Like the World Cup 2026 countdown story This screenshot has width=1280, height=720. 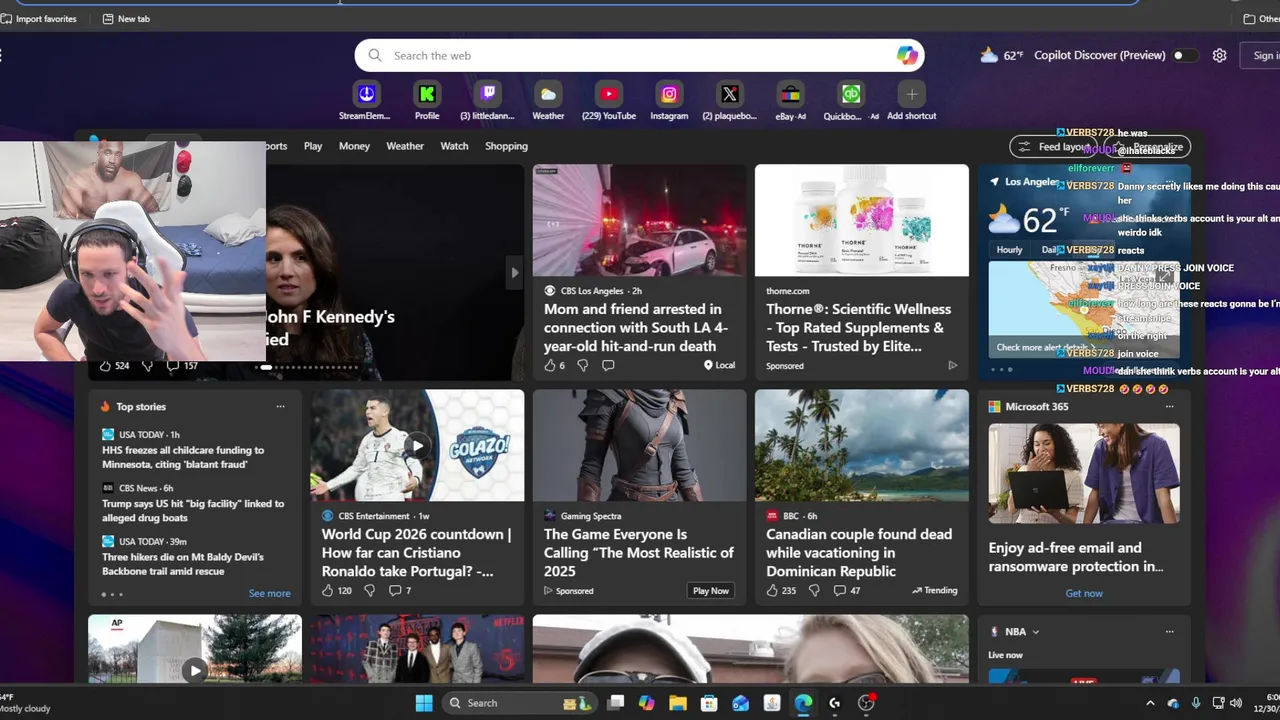327,591
